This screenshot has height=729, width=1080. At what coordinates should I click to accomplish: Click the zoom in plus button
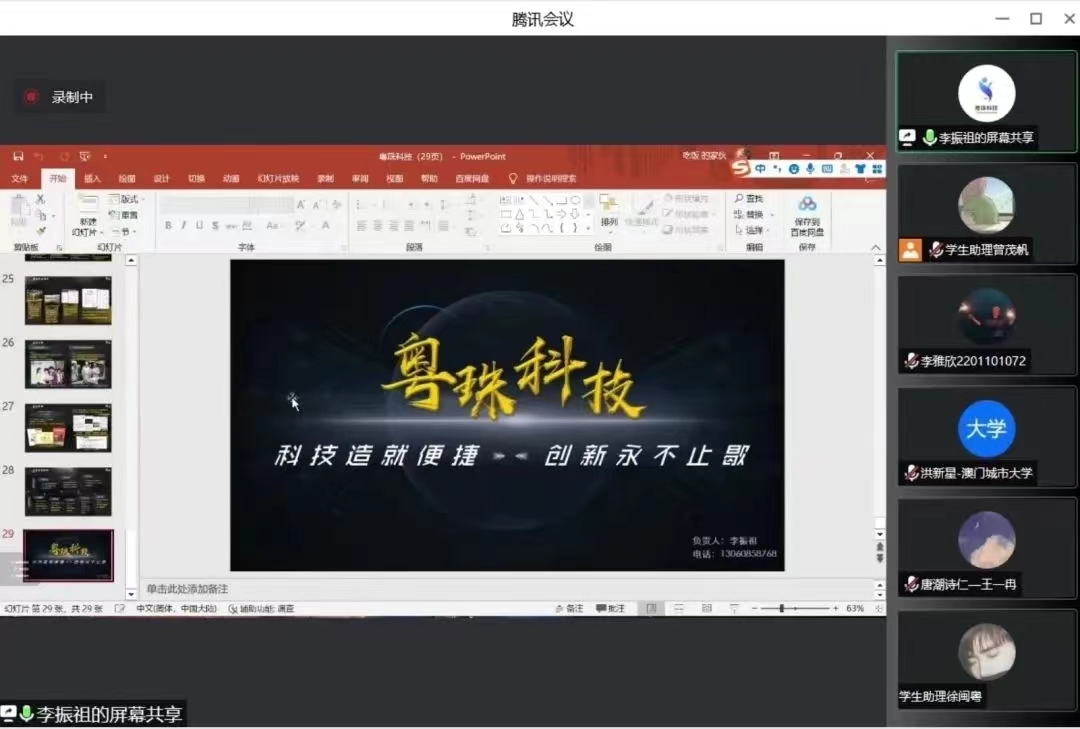[x=835, y=608]
